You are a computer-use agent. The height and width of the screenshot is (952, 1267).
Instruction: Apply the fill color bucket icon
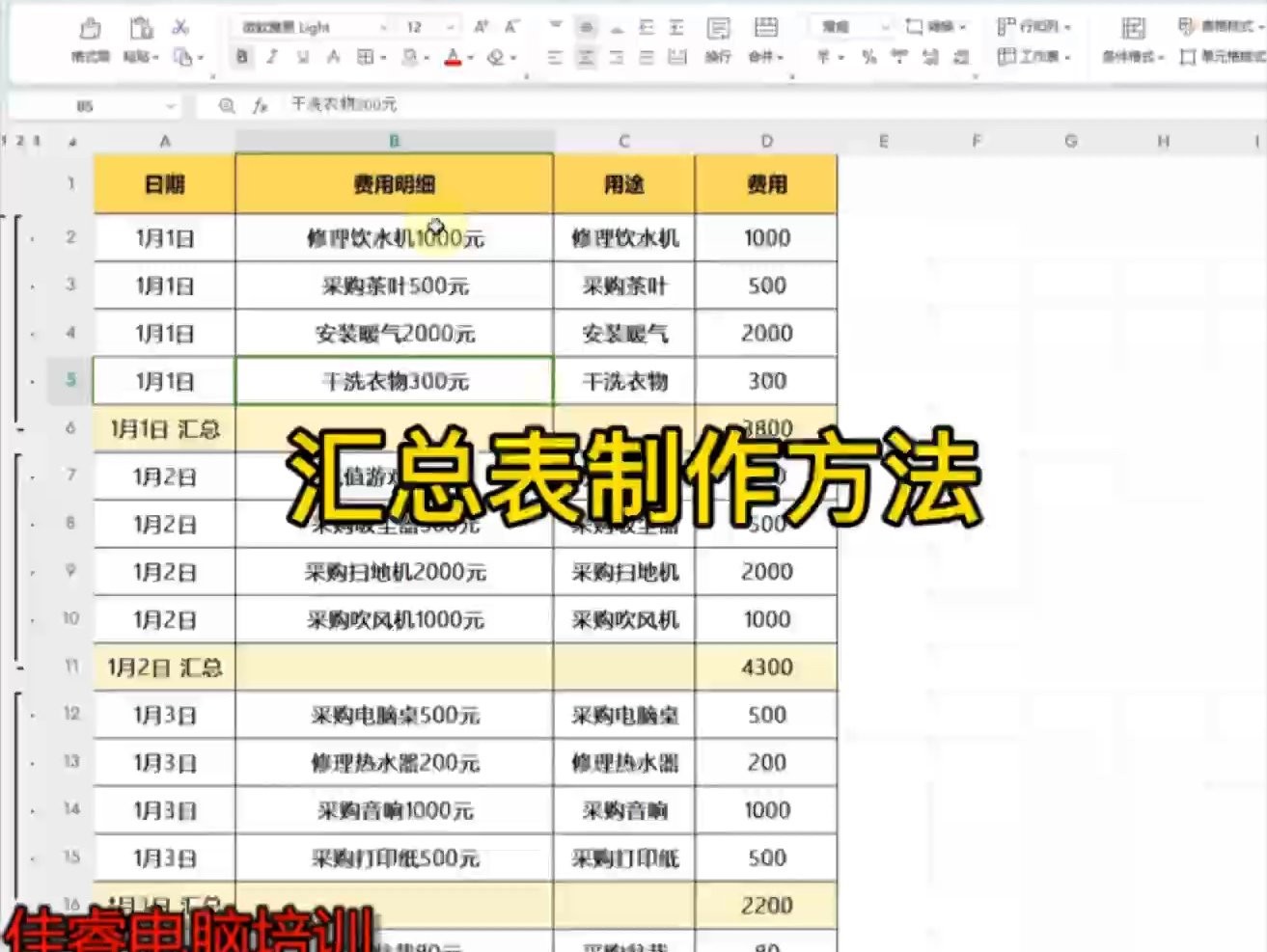point(411,58)
